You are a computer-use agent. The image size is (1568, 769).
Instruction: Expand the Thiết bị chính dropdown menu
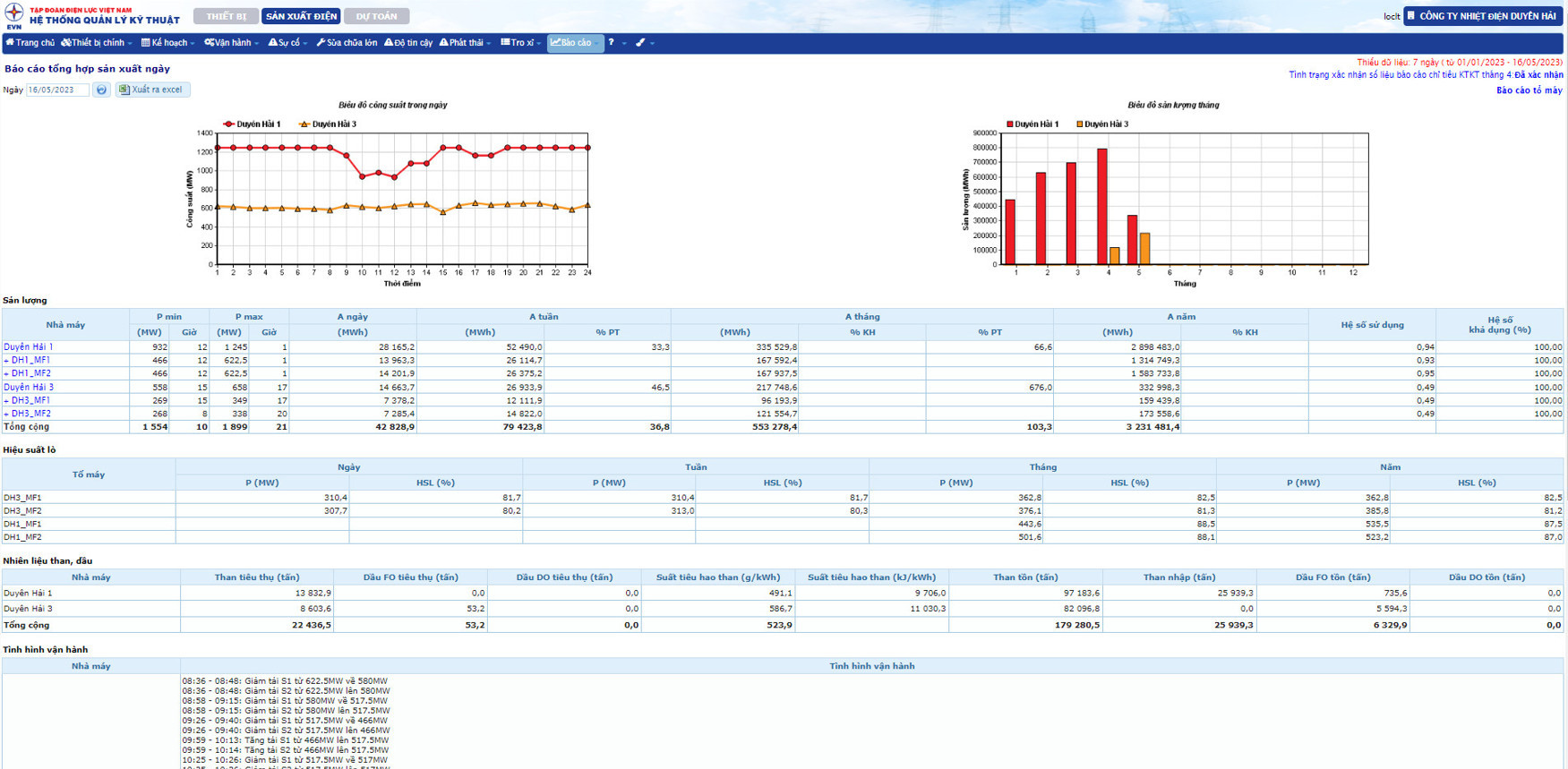[97, 43]
